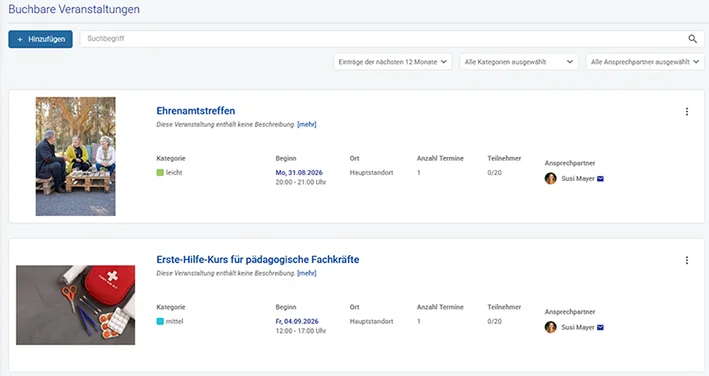Screen dimensions: 709x376
Task: Click the 'leicht' category label
Action: [174, 173]
